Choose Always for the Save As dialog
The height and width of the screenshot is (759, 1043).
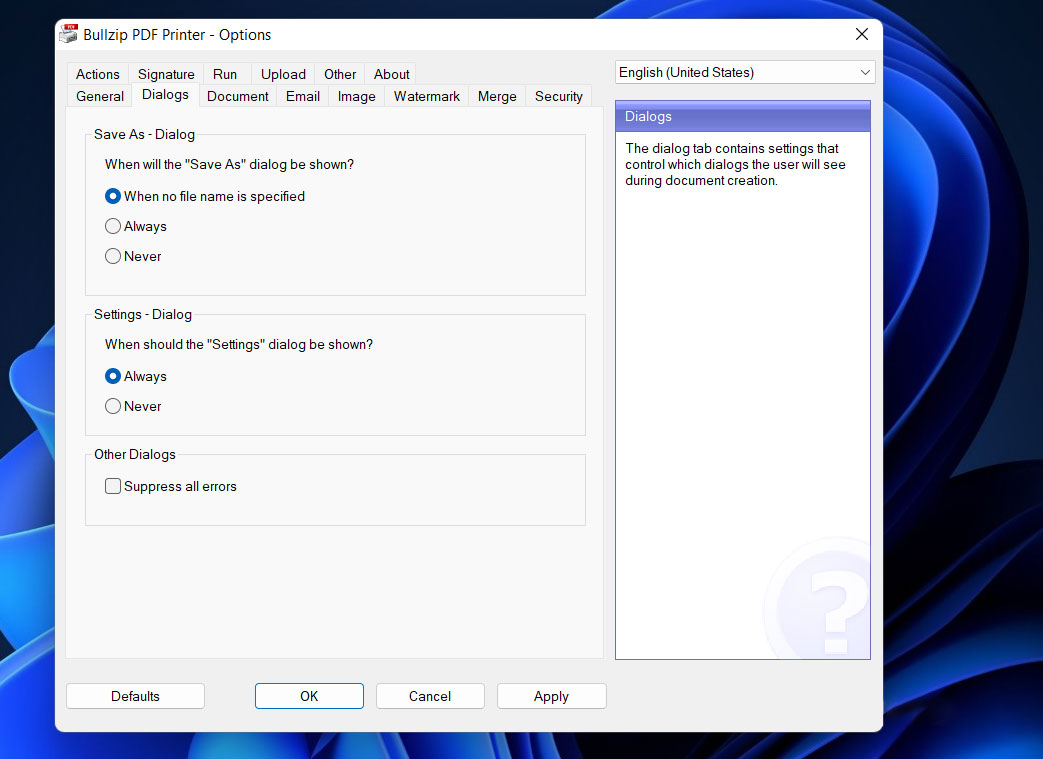coord(113,226)
